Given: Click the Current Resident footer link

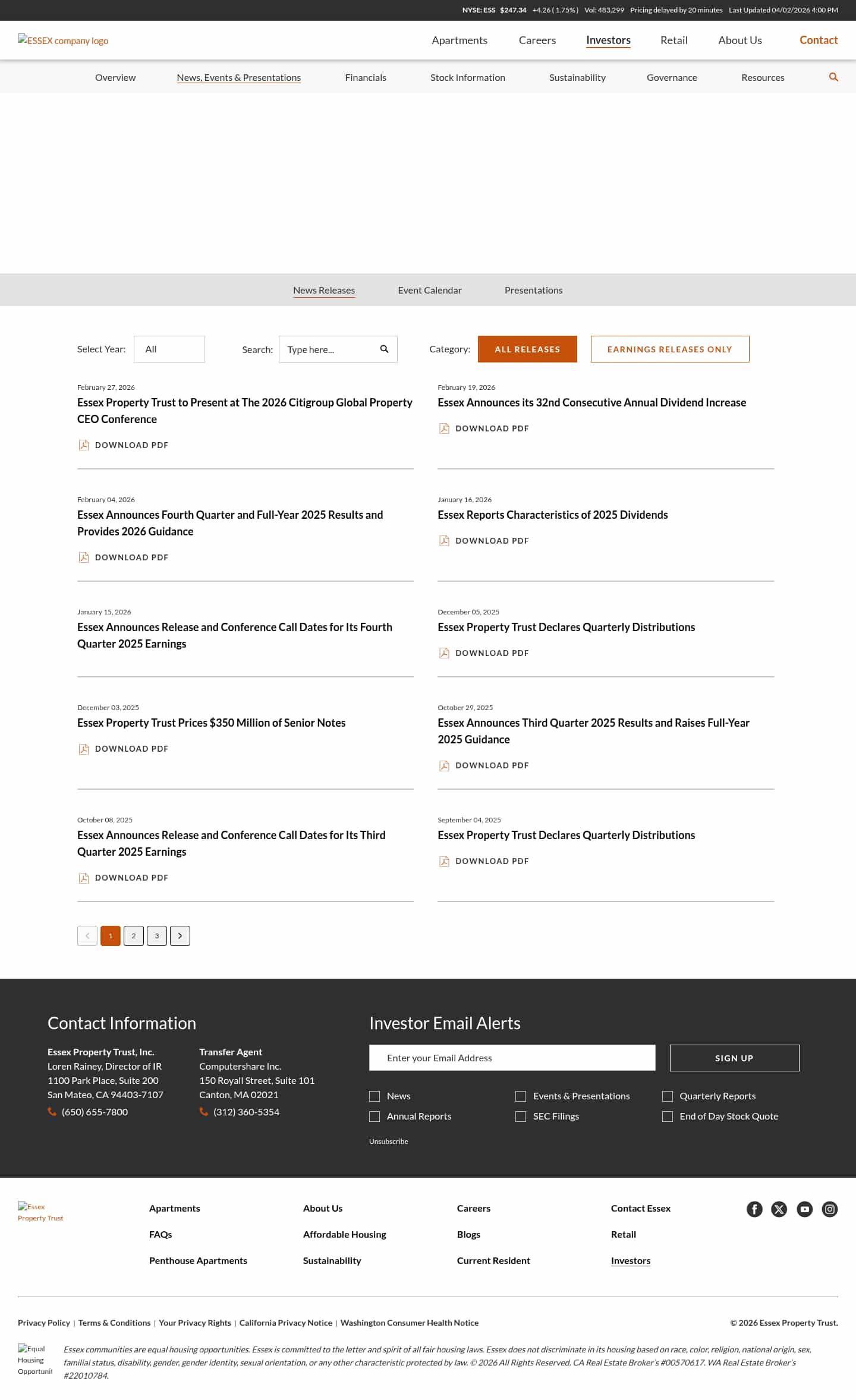Looking at the screenshot, I should pyautogui.click(x=493, y=1260).
